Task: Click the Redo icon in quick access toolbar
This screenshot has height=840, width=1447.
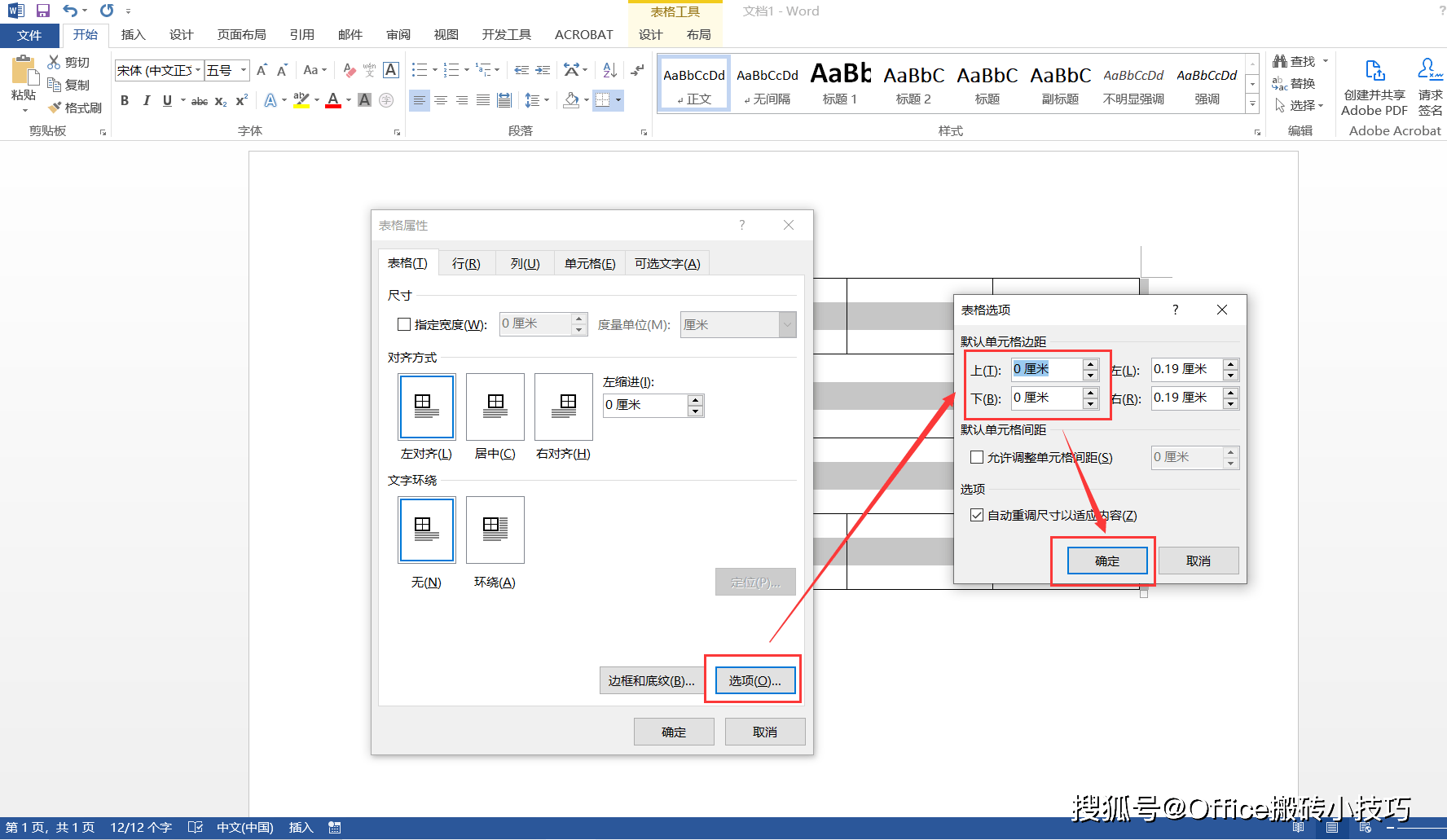Action: (x=107, y=11)
